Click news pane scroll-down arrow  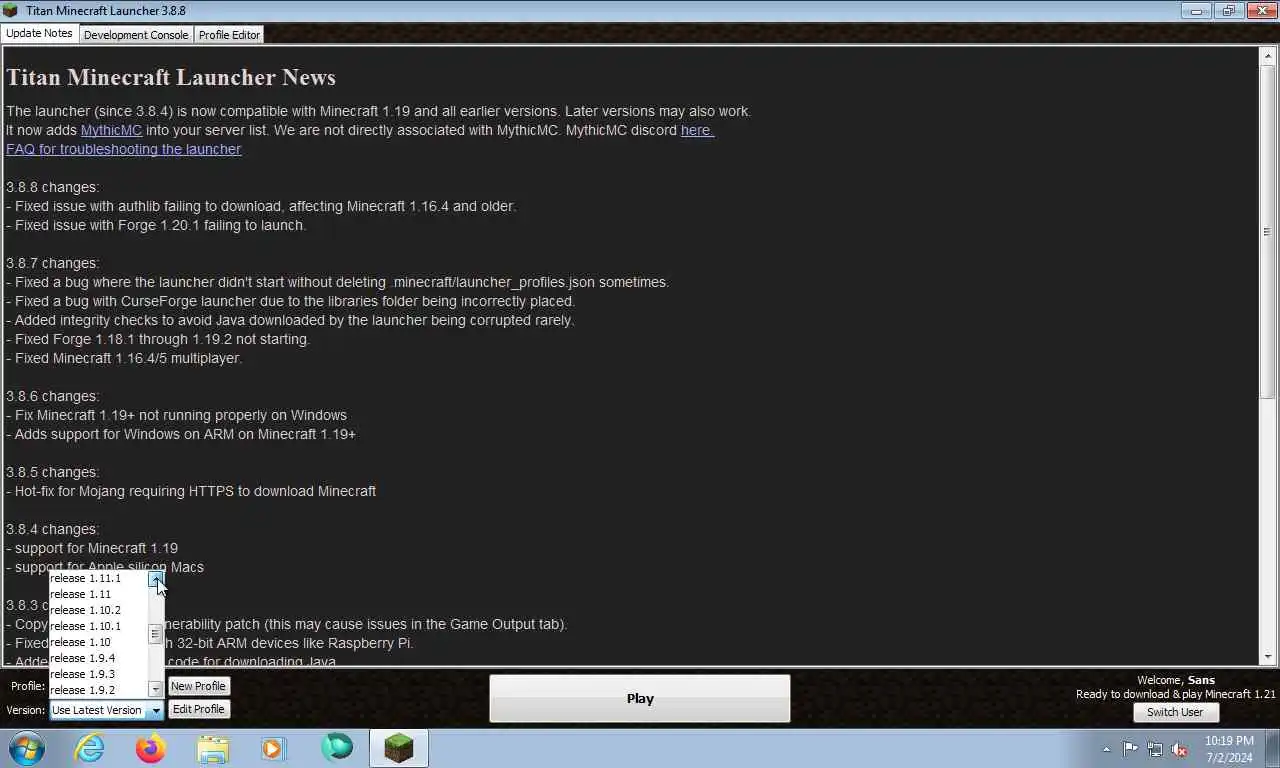click(x=1267, y=656)
